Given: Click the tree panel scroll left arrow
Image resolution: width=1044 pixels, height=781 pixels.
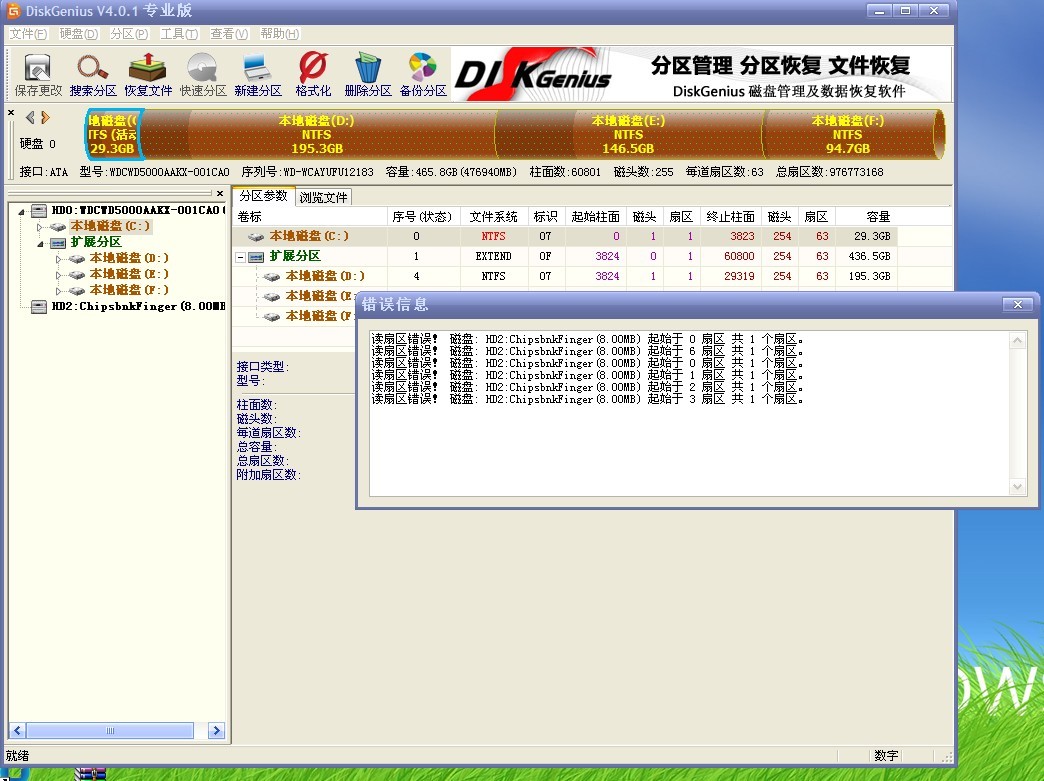Looking at the screenshot, I should click(x=17, y=730).
